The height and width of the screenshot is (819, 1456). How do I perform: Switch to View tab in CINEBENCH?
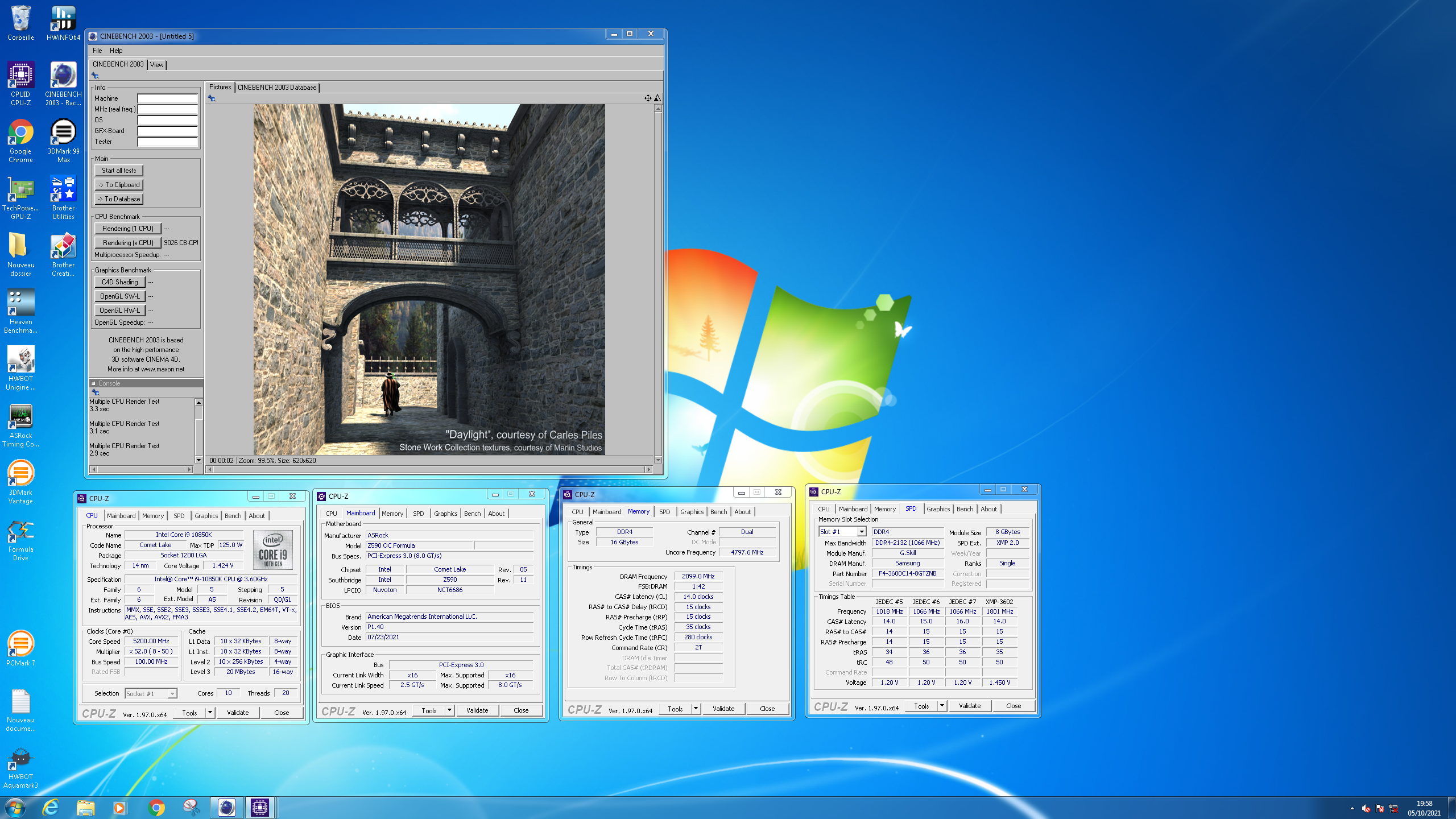click(x=157, y=65)
